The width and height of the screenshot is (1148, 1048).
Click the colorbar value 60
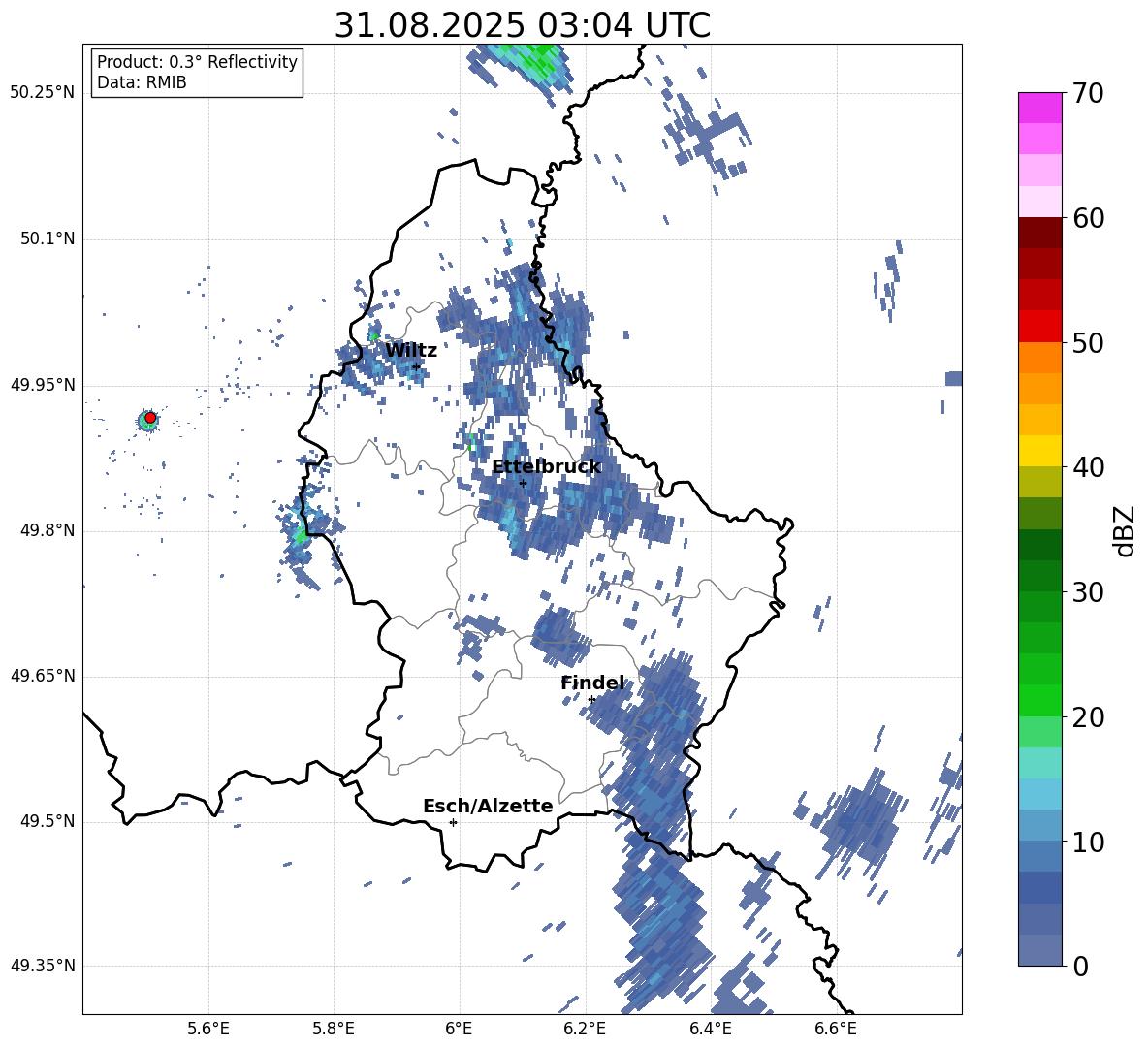tap(1088, 218)
